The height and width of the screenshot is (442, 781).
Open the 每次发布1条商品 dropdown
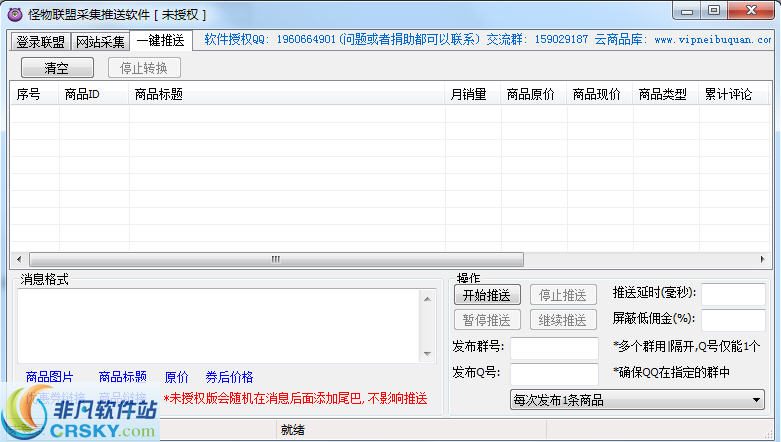(637, 400)
